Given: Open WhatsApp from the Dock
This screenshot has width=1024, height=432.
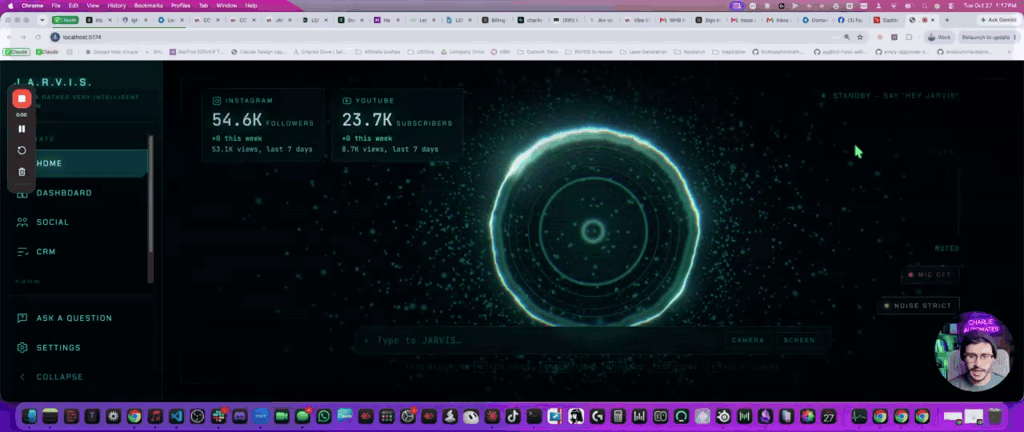Looking at the screenshot, I should tap(323, 416).
